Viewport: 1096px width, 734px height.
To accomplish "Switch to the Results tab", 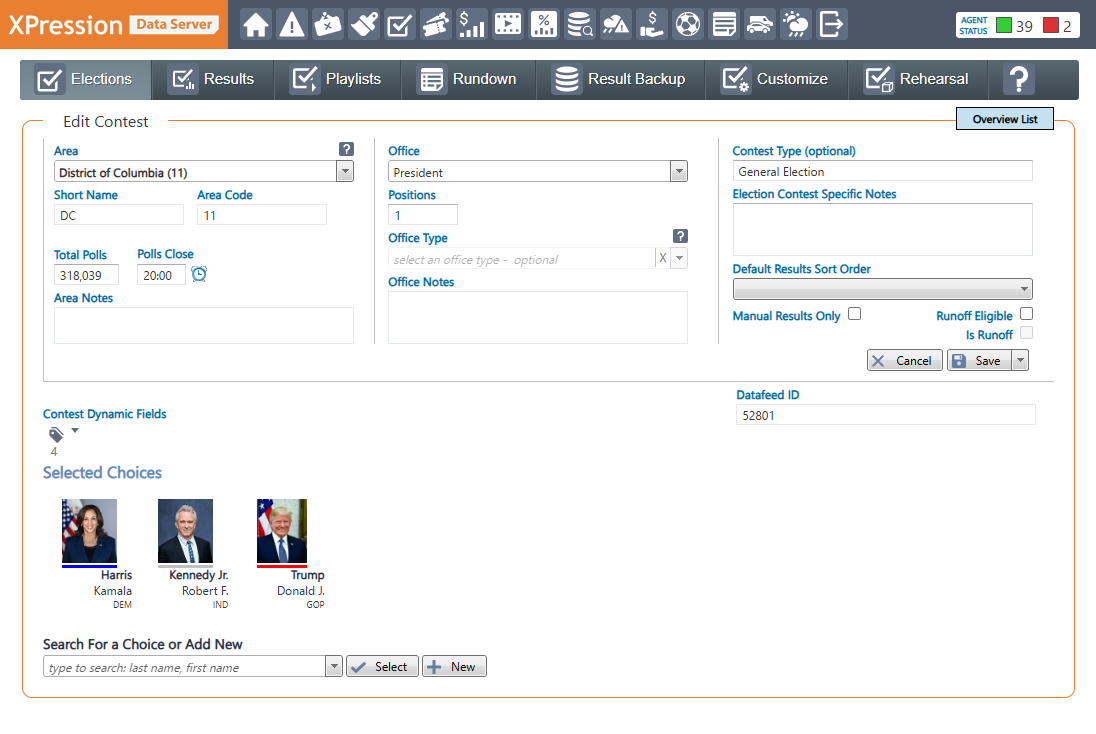I will (212, 79).
